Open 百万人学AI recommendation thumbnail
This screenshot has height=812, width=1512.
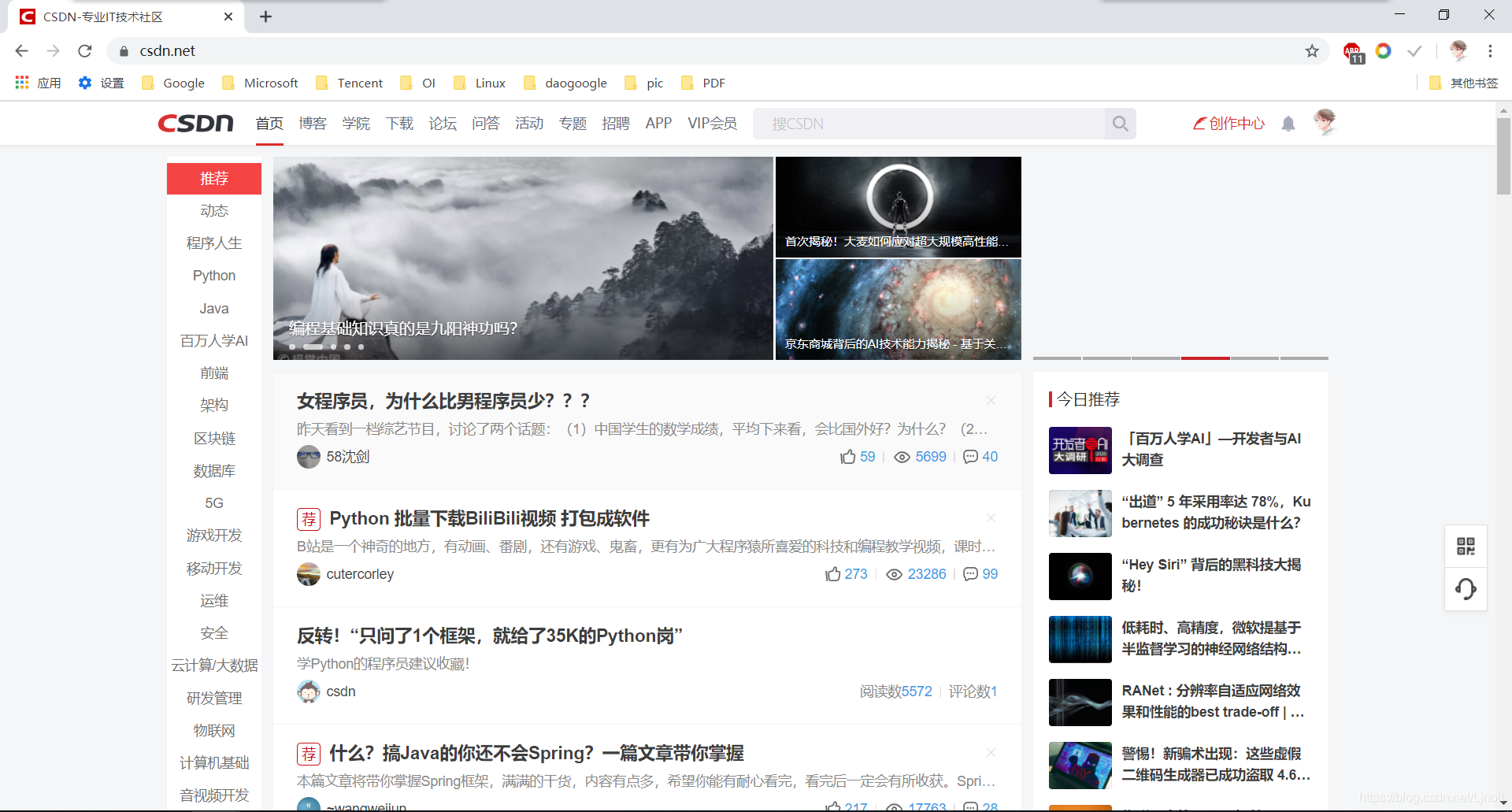(1080, 450)
